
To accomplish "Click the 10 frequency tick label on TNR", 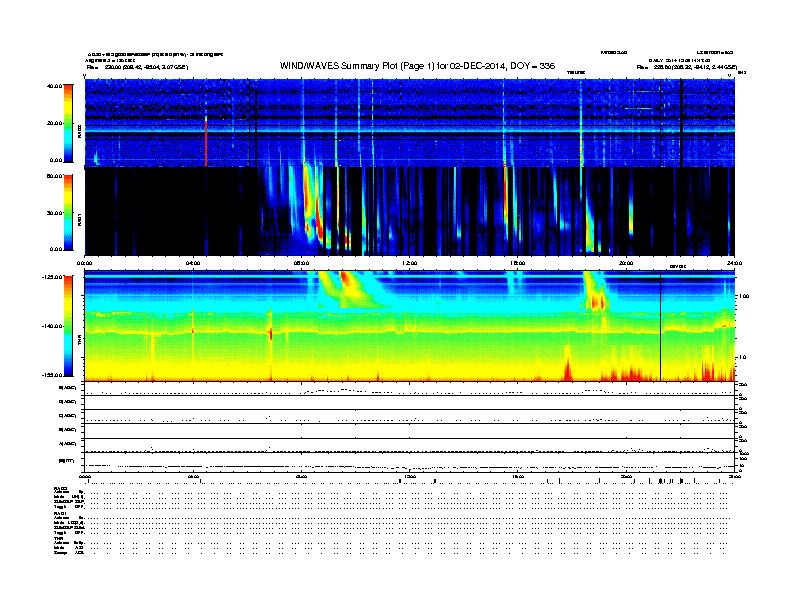I will click(x=742, y=358).
